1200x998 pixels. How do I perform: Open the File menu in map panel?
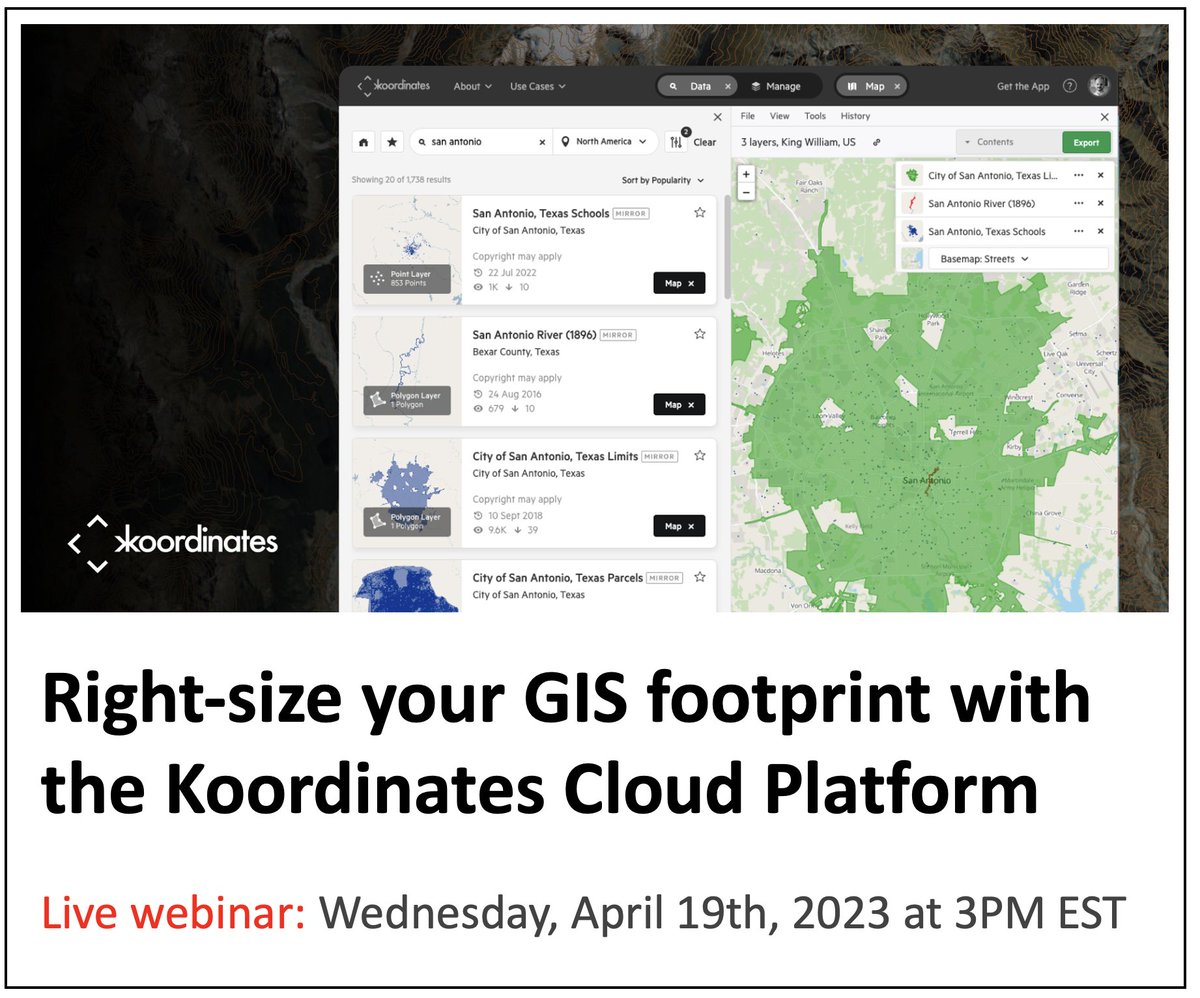coord(747,116)
